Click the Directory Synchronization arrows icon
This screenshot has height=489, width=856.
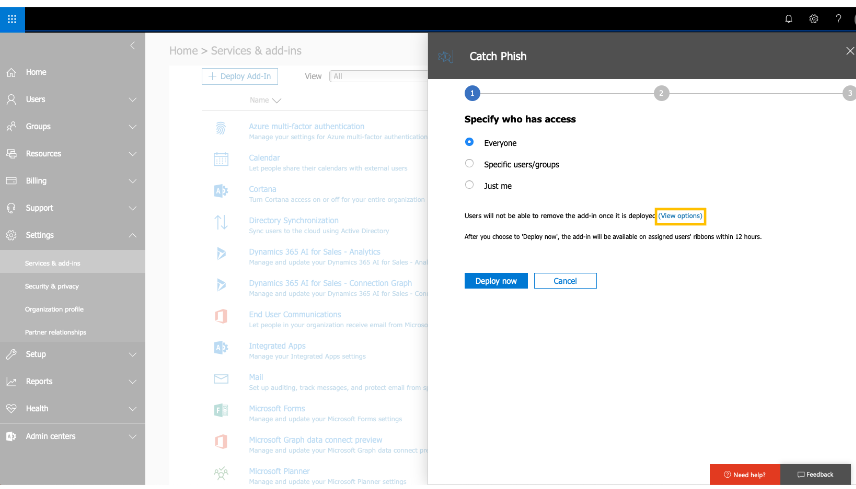pyautogui.click(x=221, y=222)
